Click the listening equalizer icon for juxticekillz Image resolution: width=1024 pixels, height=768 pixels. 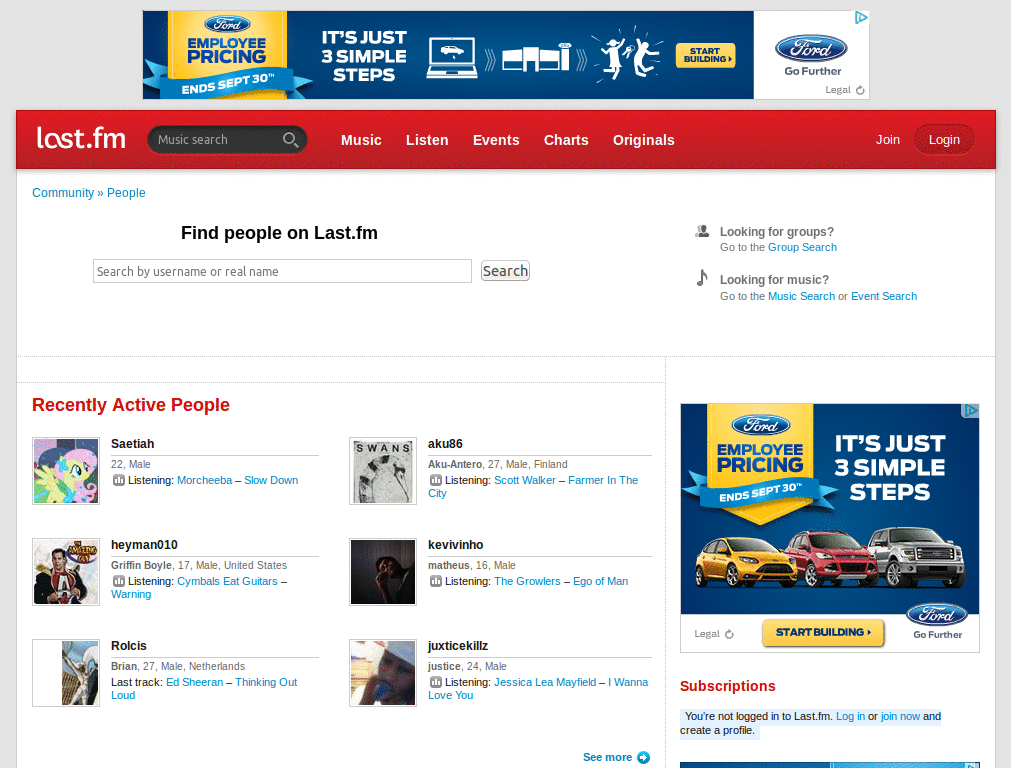click(x=436, y=682)
